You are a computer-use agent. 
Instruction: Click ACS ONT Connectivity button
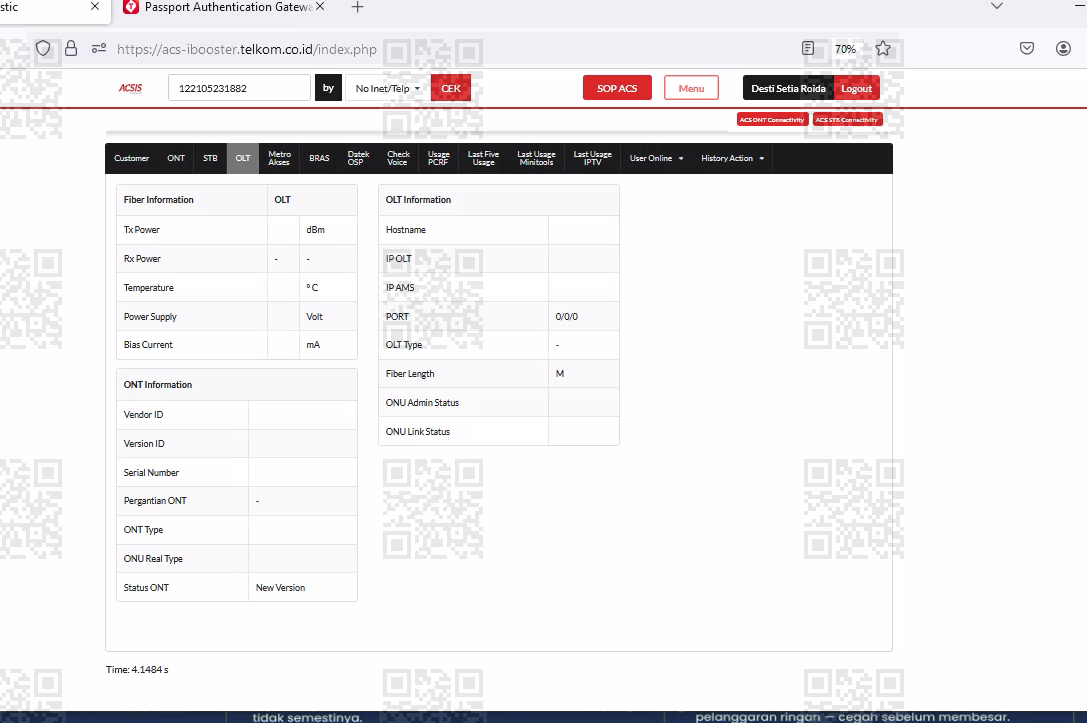coord(772,119)
